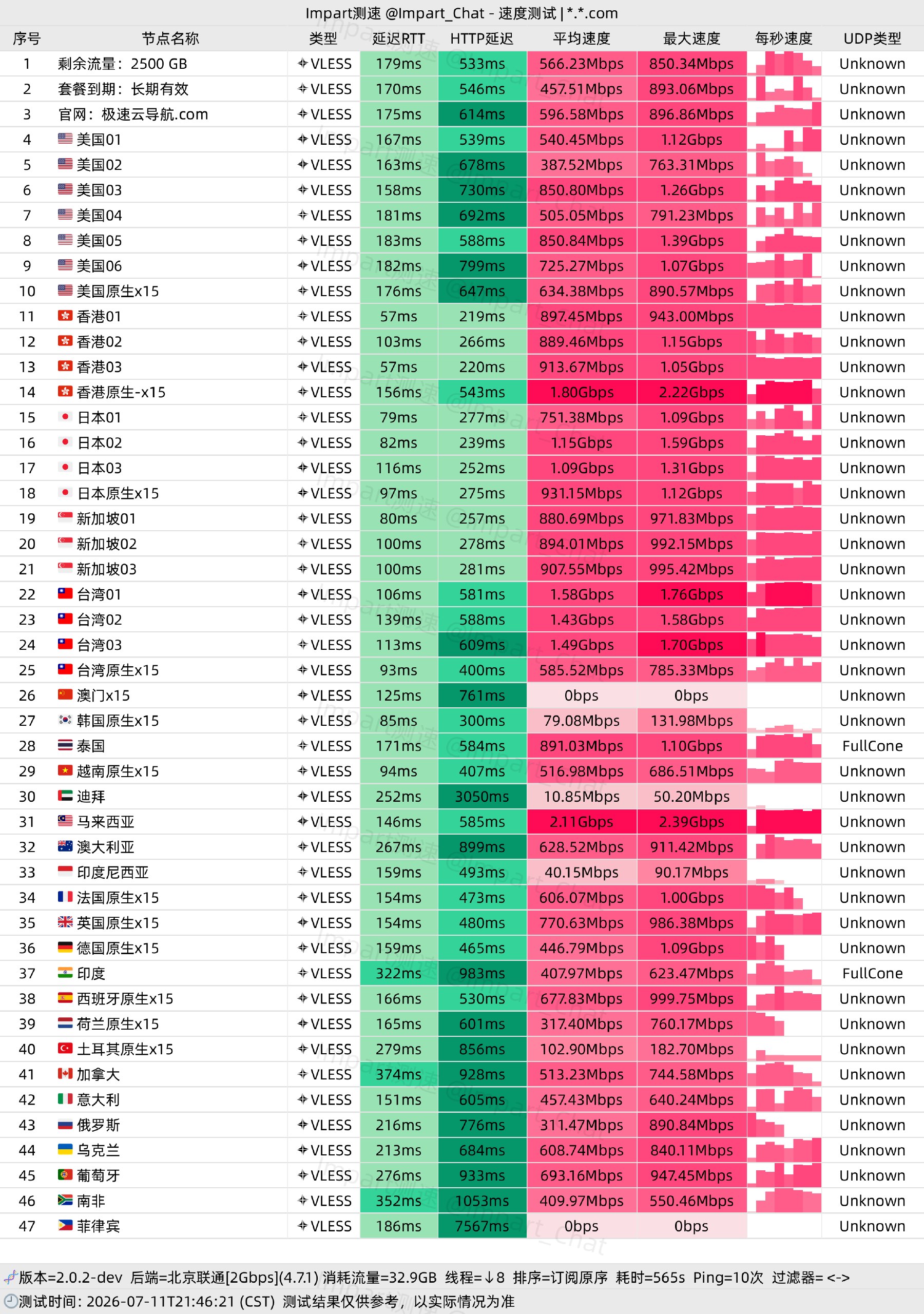The image size is (924, 1314).
Task: Click the 延迟RTT column header
Action: click(x=398, y=38)
